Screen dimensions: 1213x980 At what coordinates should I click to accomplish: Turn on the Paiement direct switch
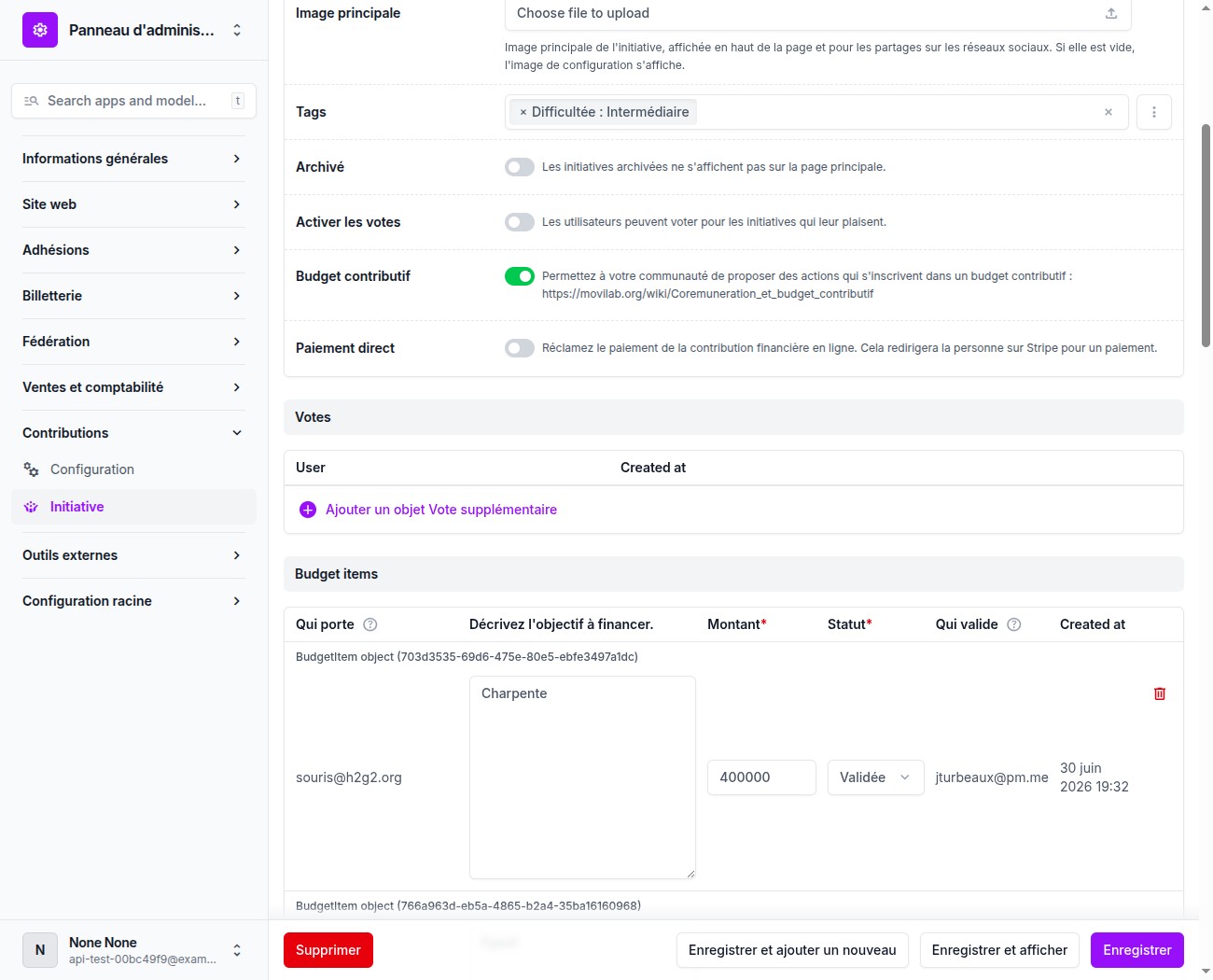[520, 348]
